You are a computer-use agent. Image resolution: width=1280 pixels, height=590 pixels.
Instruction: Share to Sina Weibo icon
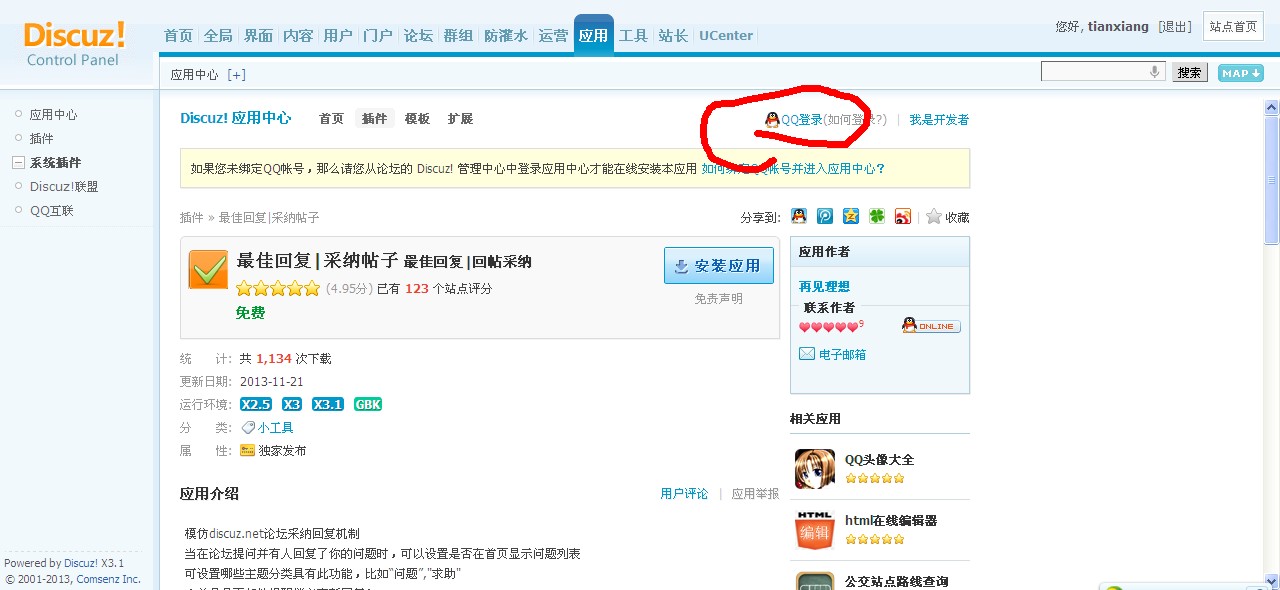coord(903,216)
